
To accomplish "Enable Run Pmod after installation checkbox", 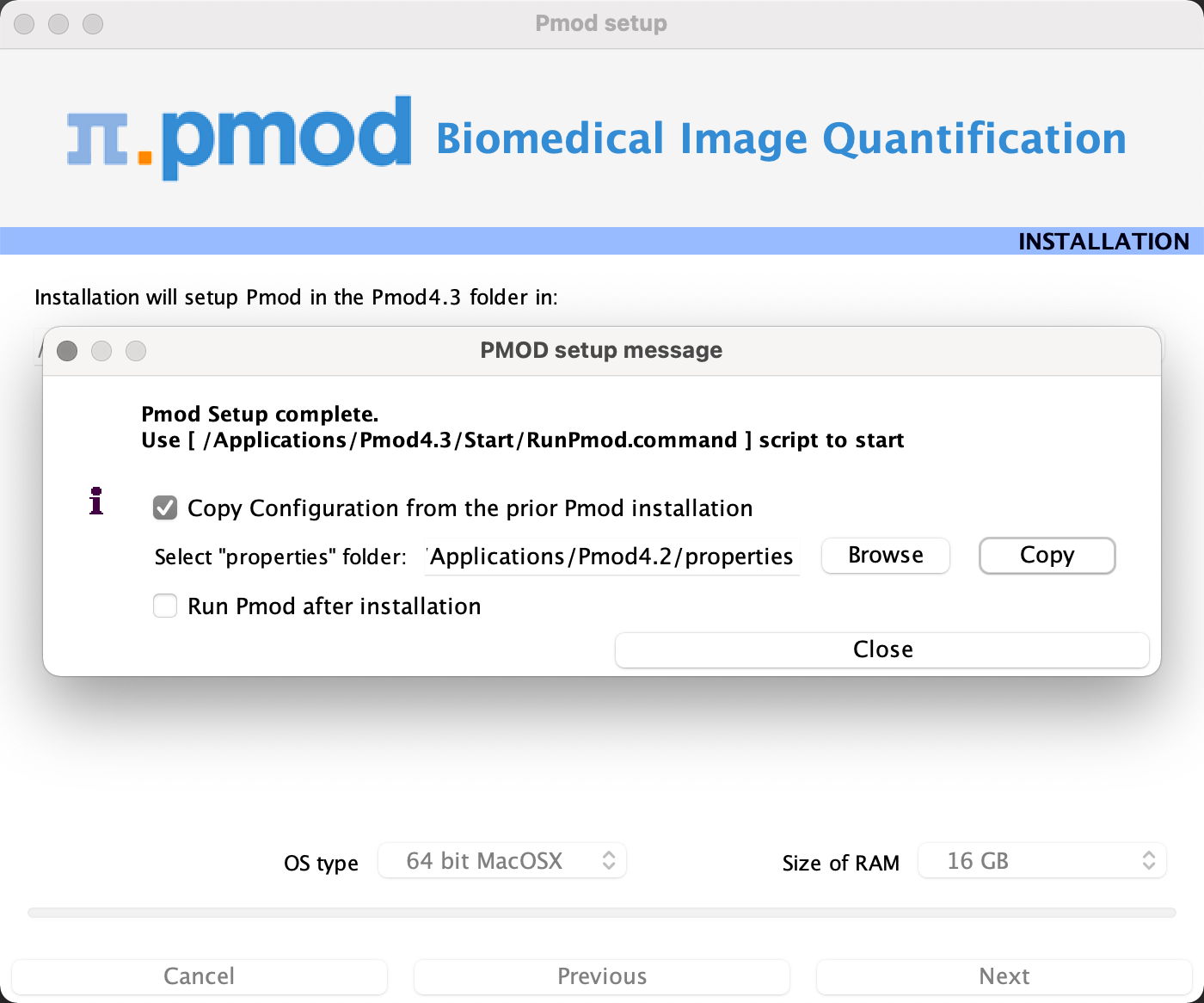I will 165,606.
